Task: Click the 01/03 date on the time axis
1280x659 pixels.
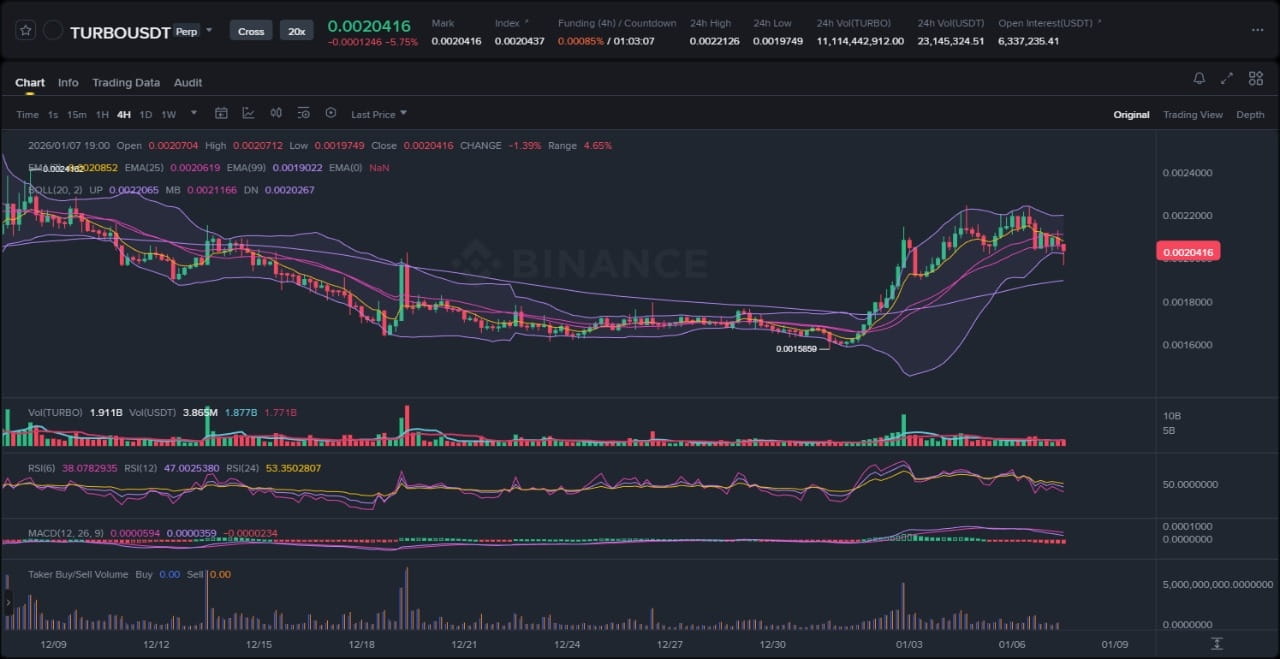Action: (x=909, y=645)
